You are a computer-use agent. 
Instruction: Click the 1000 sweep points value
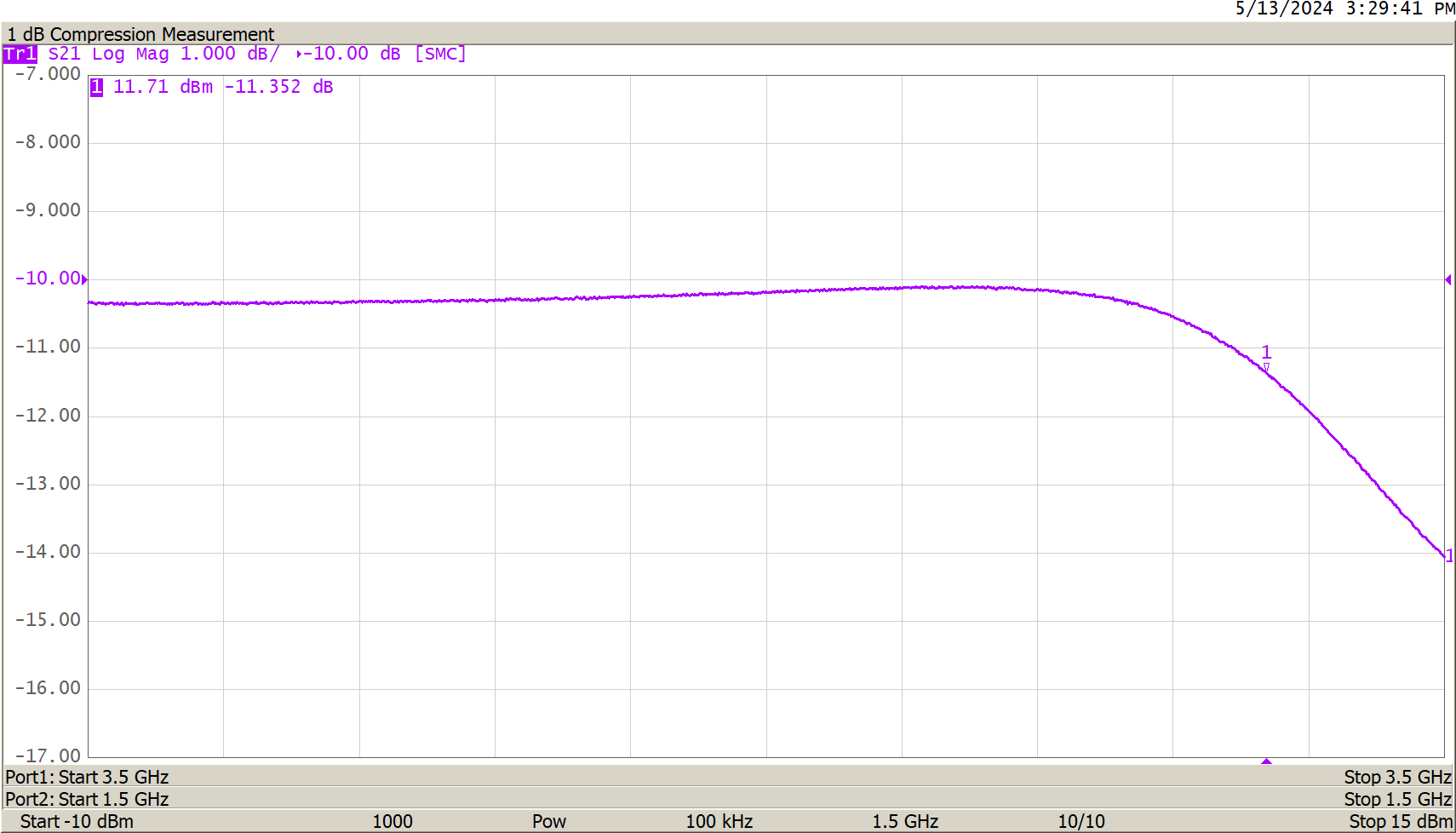pos(393,821)
